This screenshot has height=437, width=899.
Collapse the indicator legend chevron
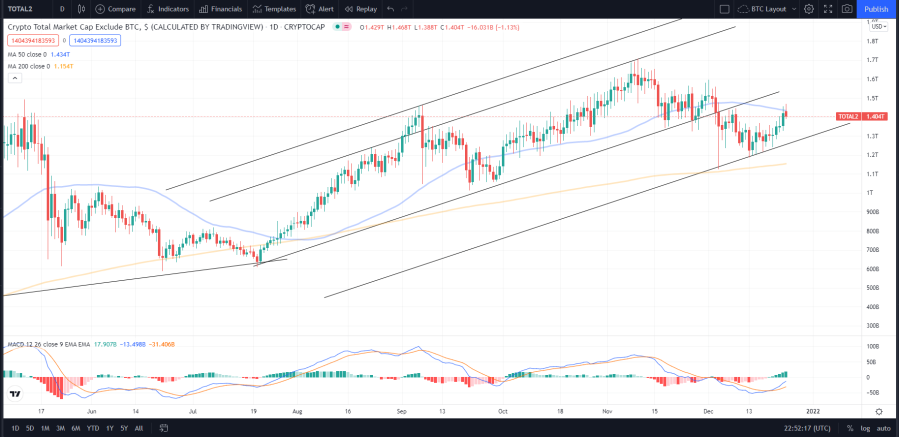(15, 78)
